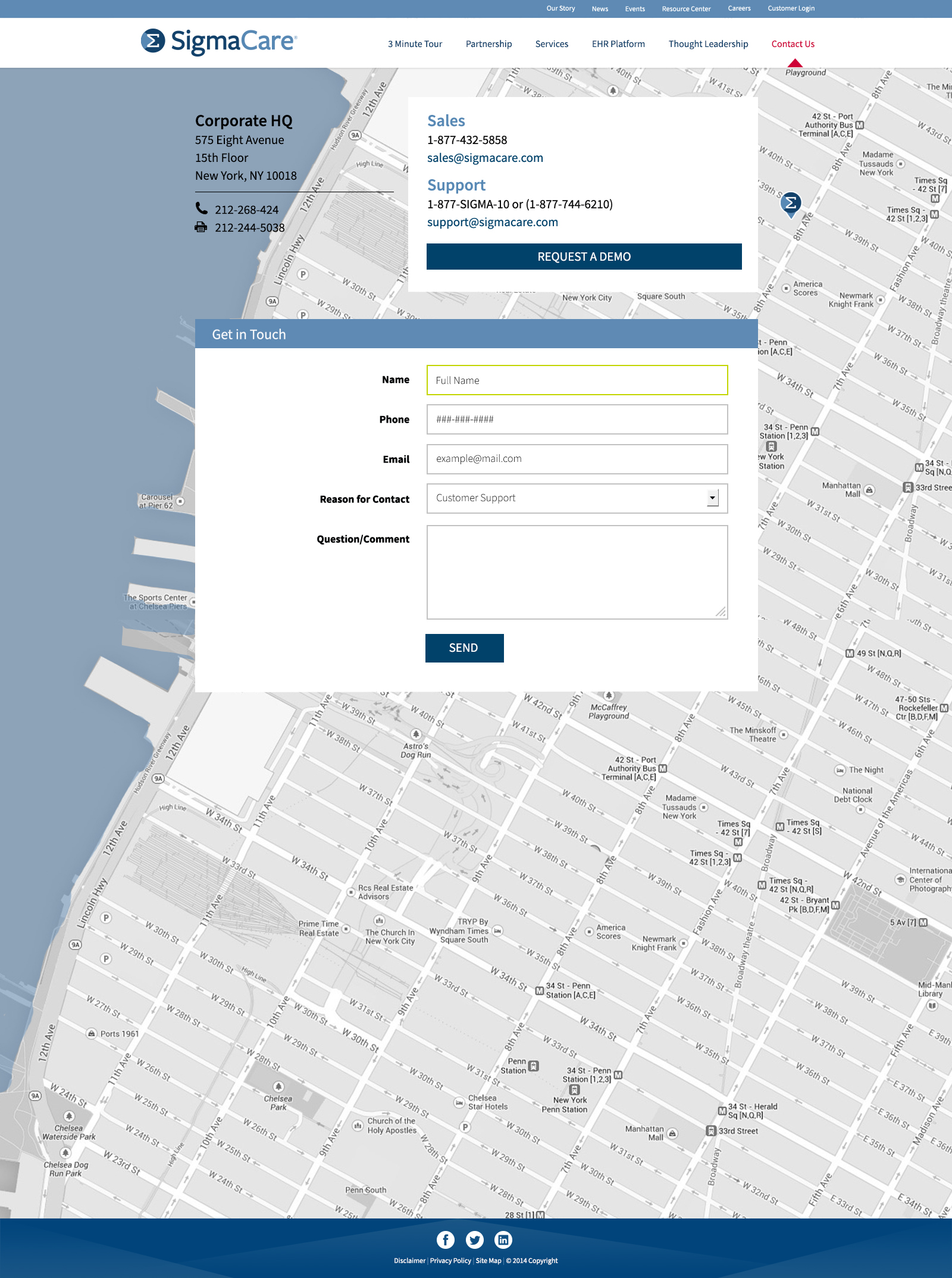Click the fax printer icon
This screenshot has width=952, height=1278.
201,227
